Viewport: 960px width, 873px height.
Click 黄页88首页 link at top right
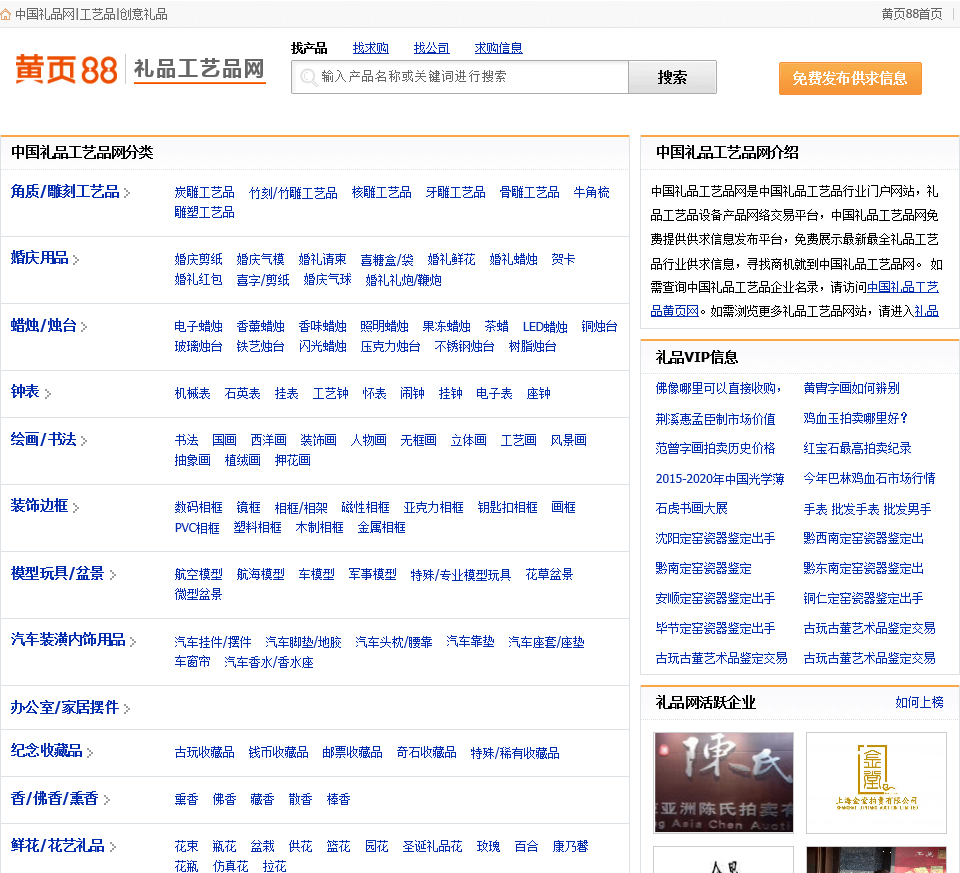pyautogui.click(x=911, y=14)
